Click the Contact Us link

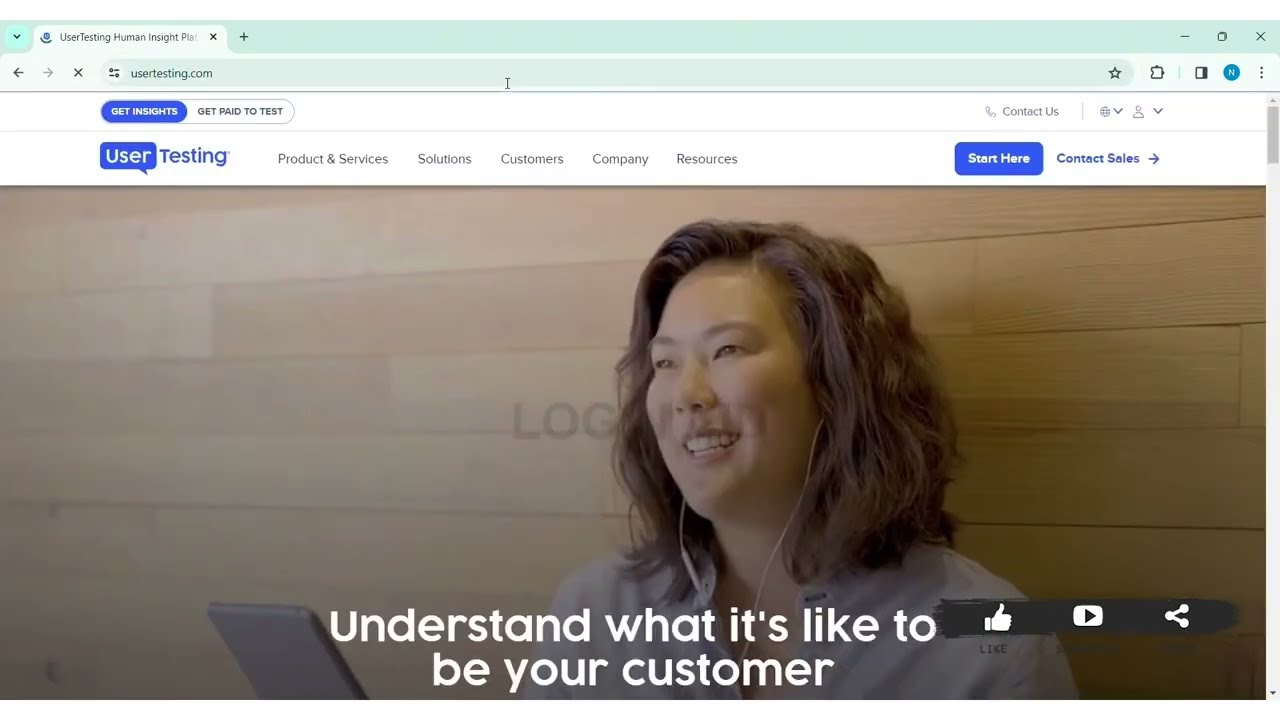click(1021, 112)
